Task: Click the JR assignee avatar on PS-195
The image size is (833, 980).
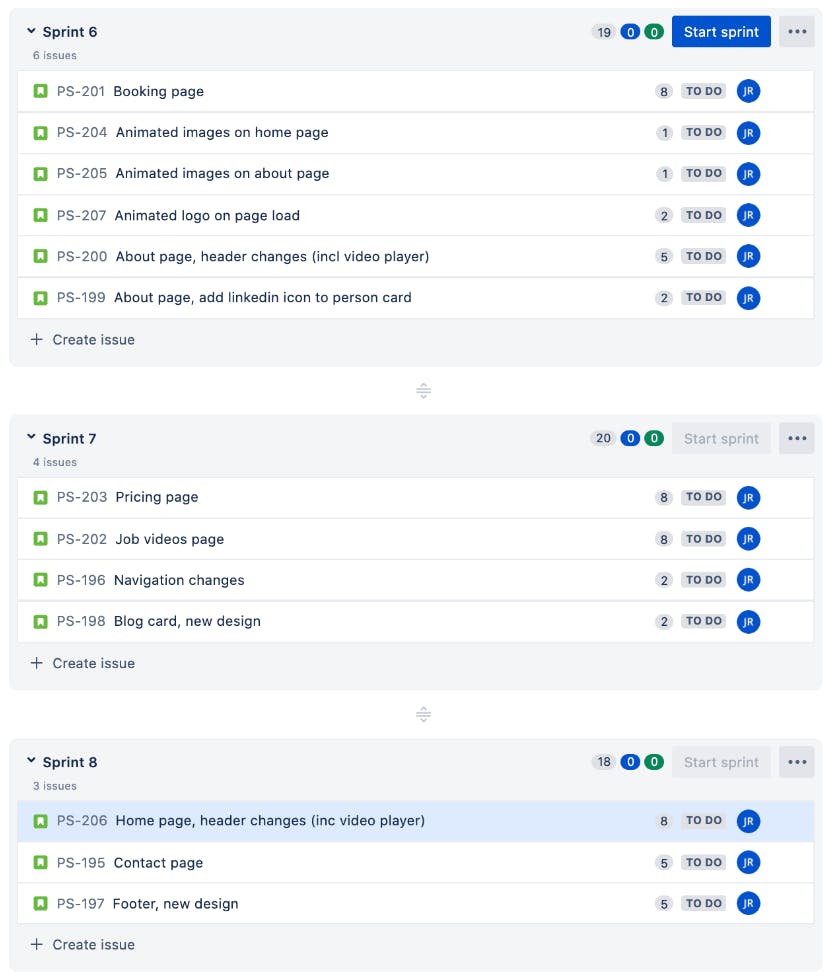Action: [748, 862]
